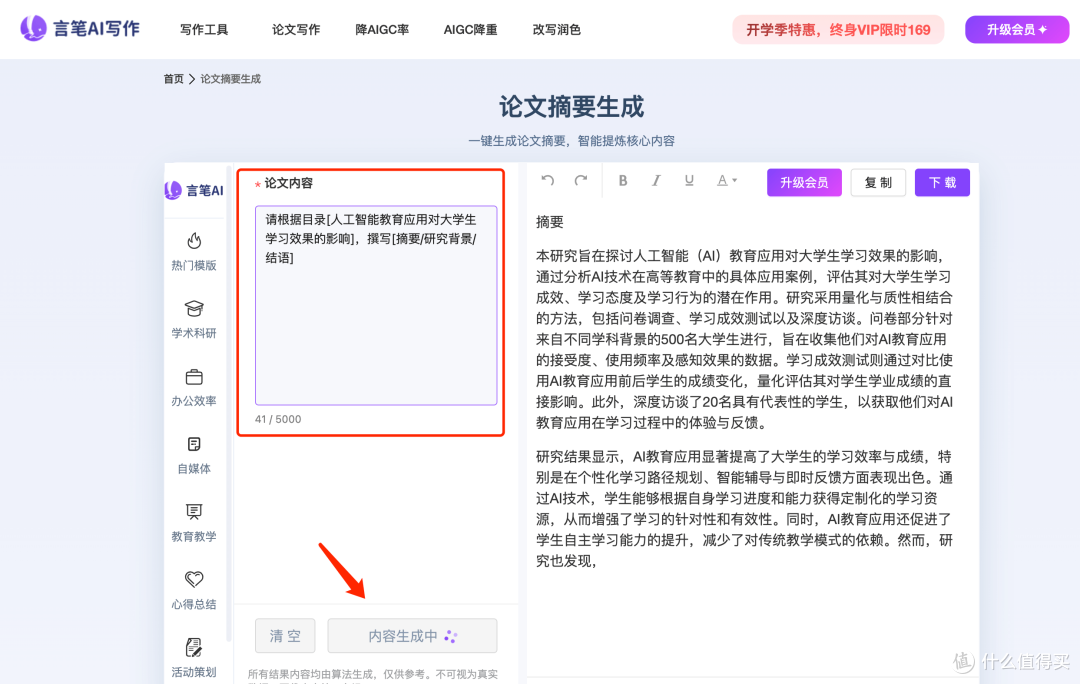Redo the last edit in editor
The image size is (1080, 684).
[581, 180]
